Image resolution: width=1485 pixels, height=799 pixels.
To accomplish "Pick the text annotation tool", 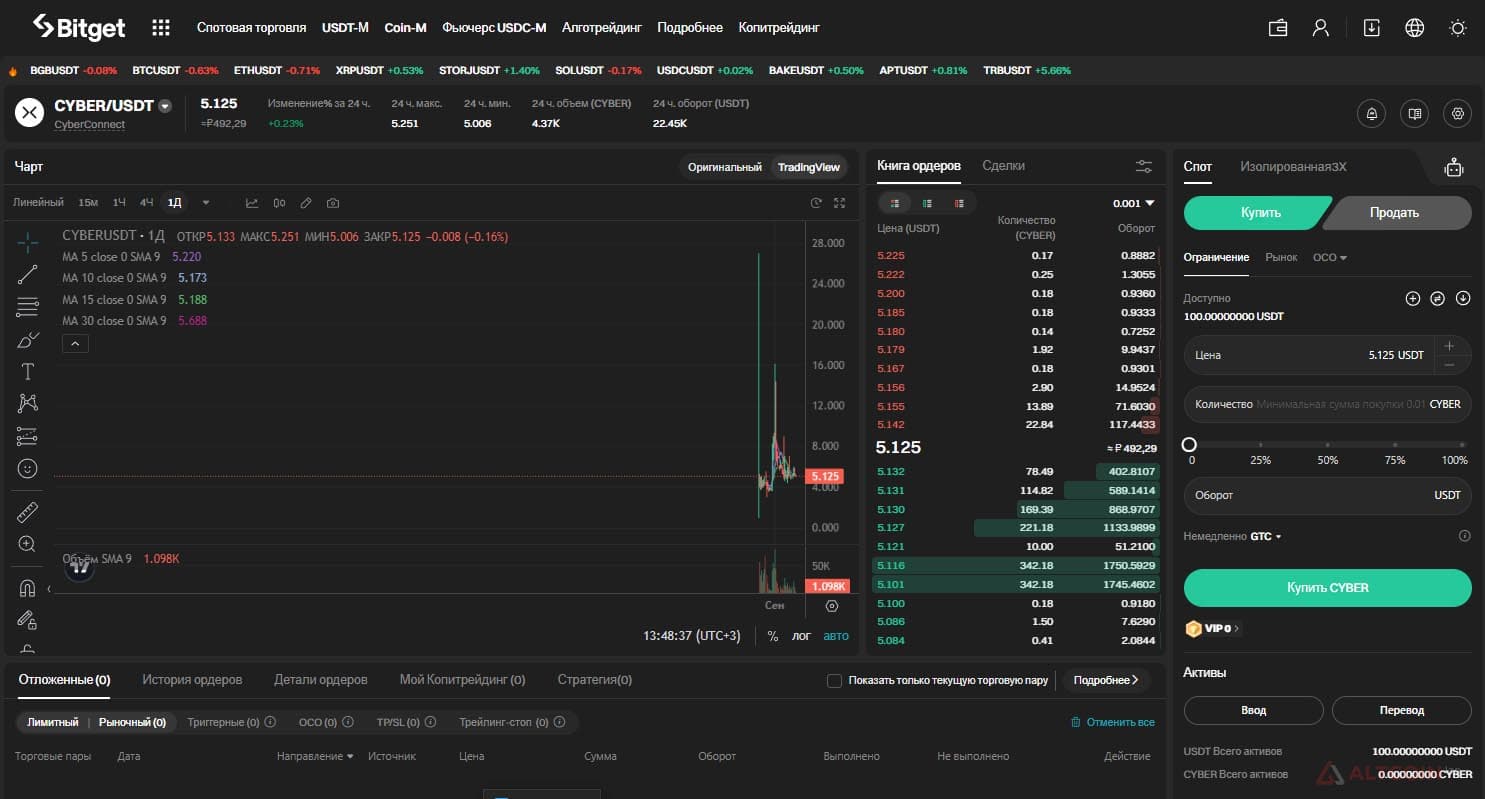I will tap(27, 372).
